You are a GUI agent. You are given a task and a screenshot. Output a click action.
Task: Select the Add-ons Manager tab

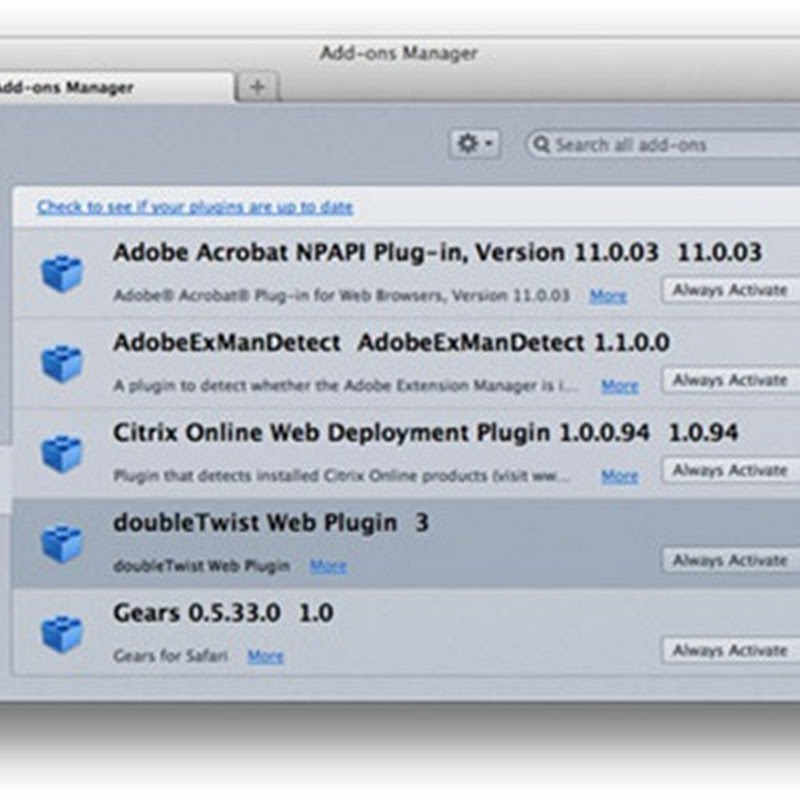tap(116, 87)
